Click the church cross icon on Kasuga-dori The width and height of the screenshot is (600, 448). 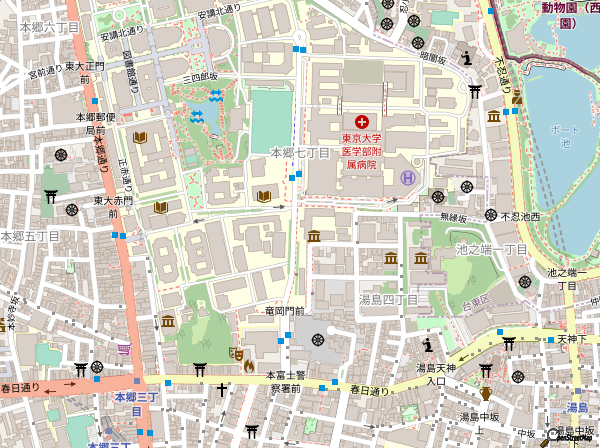(222, 387)
